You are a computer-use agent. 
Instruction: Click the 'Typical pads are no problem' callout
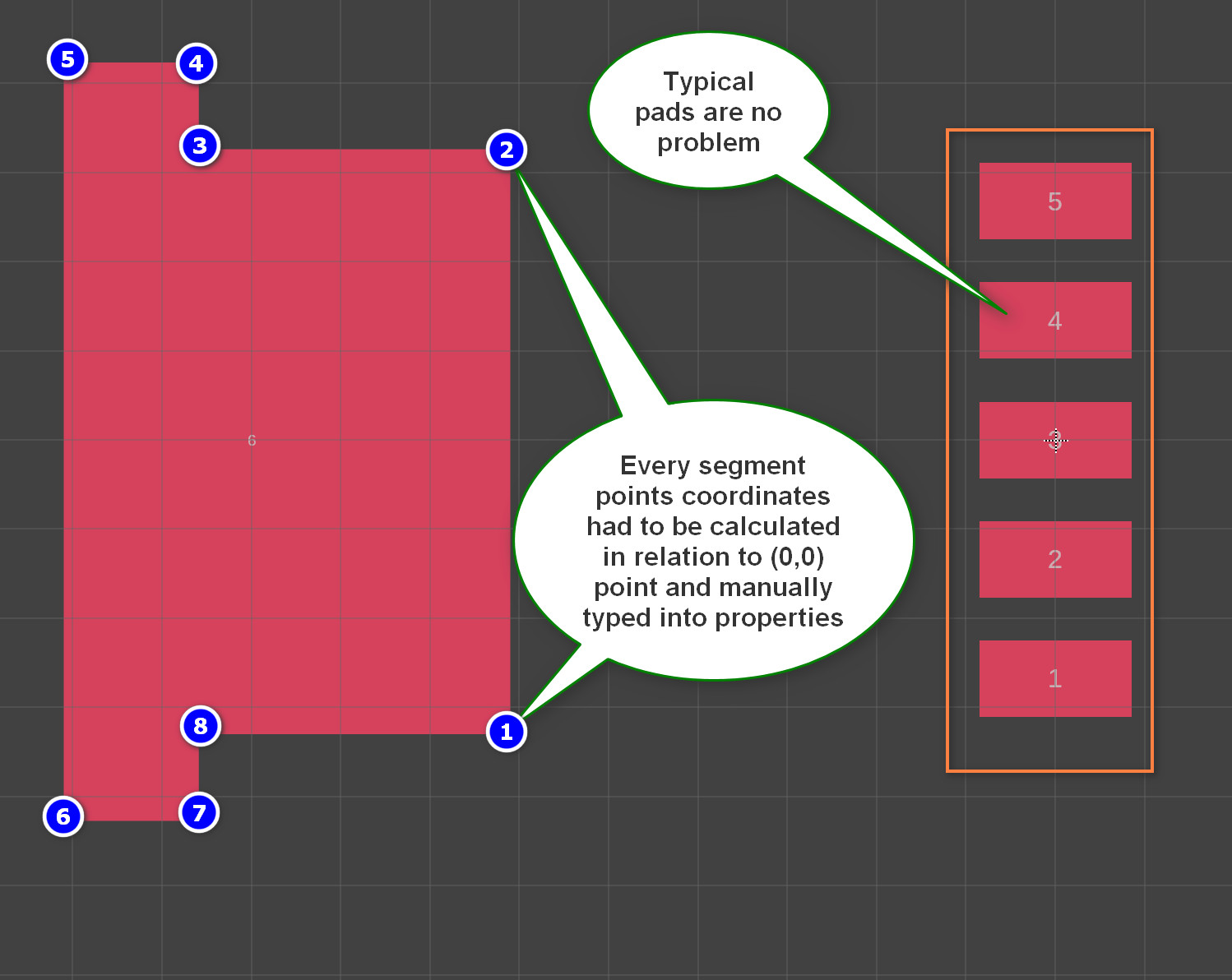(708, 111)
